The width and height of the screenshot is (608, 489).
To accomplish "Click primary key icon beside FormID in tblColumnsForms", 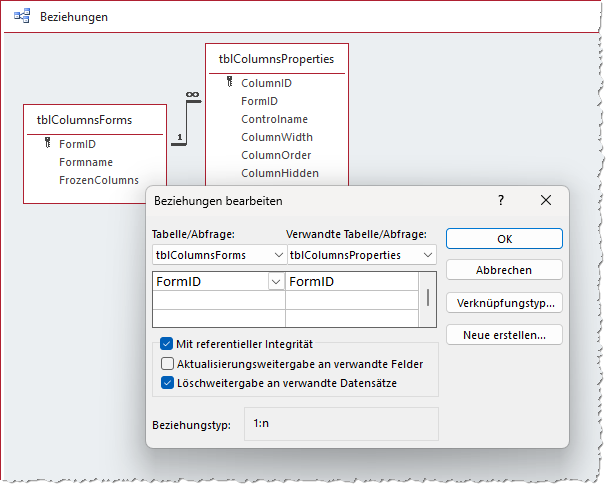I will pyautogui.click(x=47, y=144).
